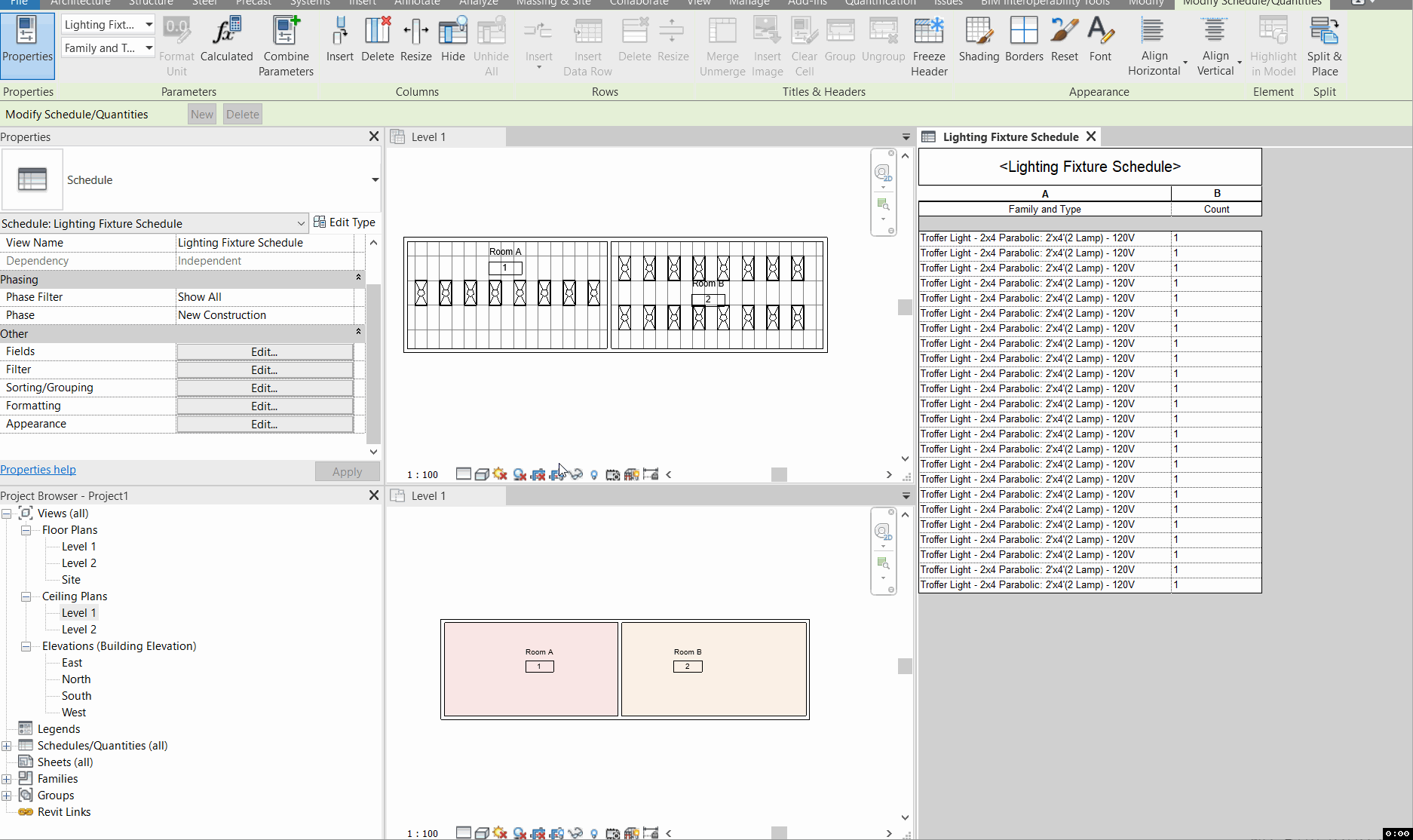1413x840 pixels.
Task: Open the Schedule type selector dropdown
Action: click(375, 180)
